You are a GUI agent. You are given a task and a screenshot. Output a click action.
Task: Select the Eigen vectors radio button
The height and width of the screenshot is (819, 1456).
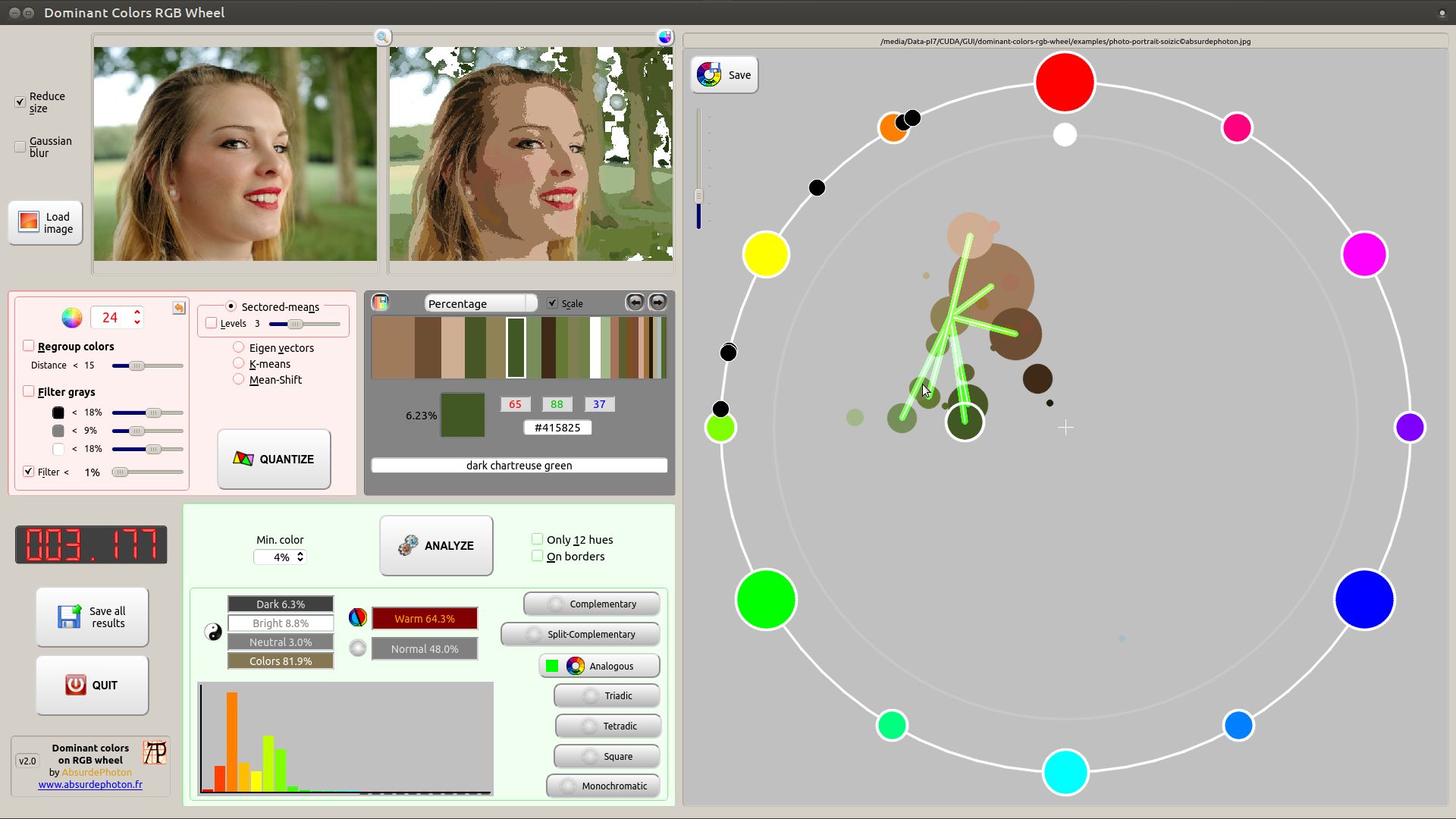[x=239, y=347]
